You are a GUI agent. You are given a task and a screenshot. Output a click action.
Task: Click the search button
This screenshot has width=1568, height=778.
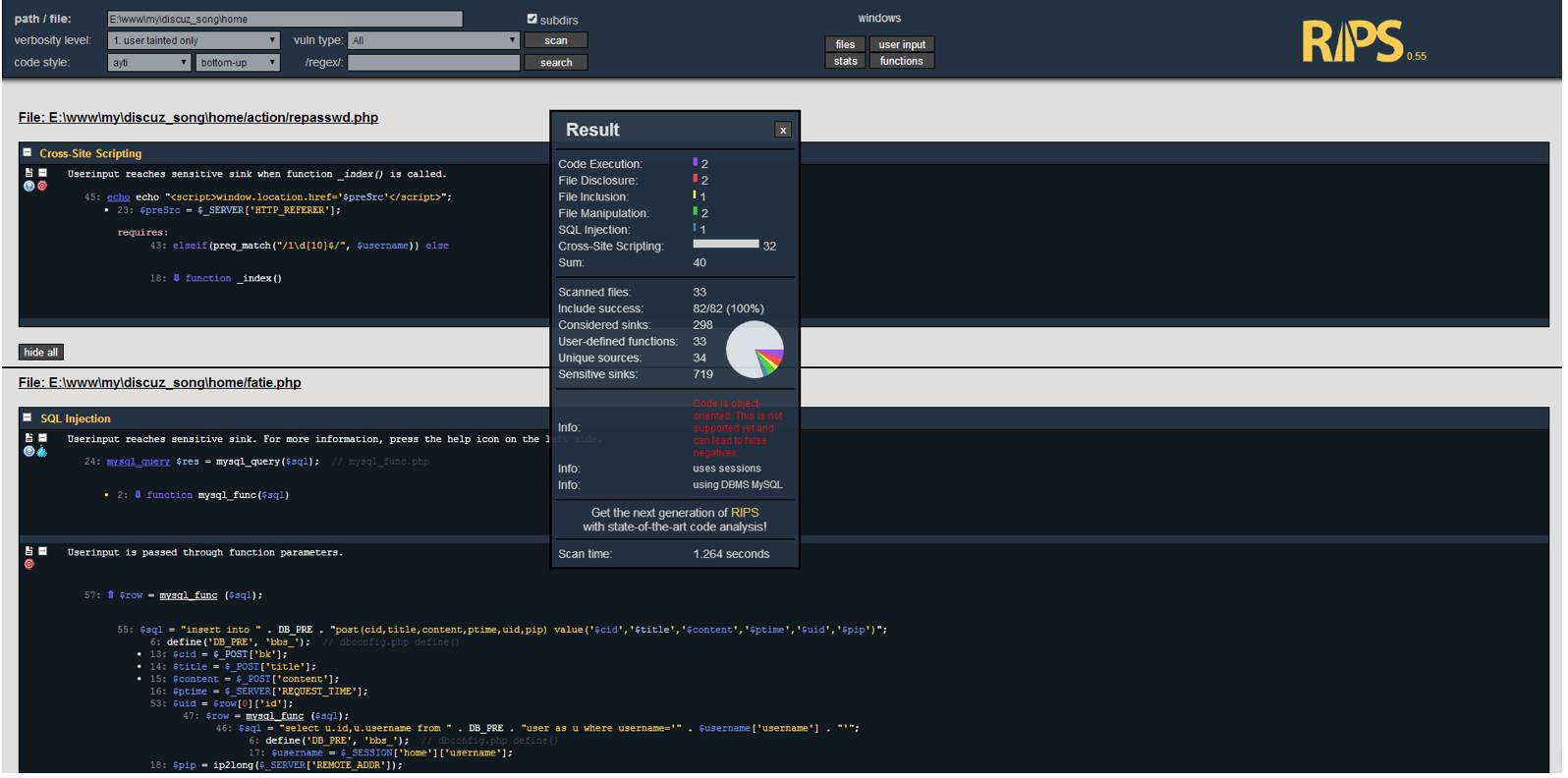click(x=556, y=62)
